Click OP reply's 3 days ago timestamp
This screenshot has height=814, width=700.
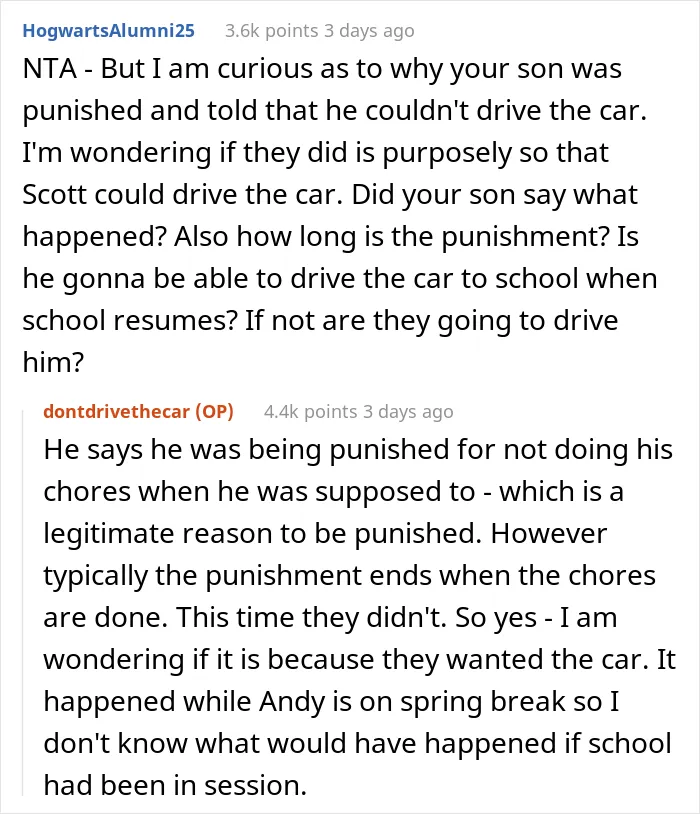point(408,412)
